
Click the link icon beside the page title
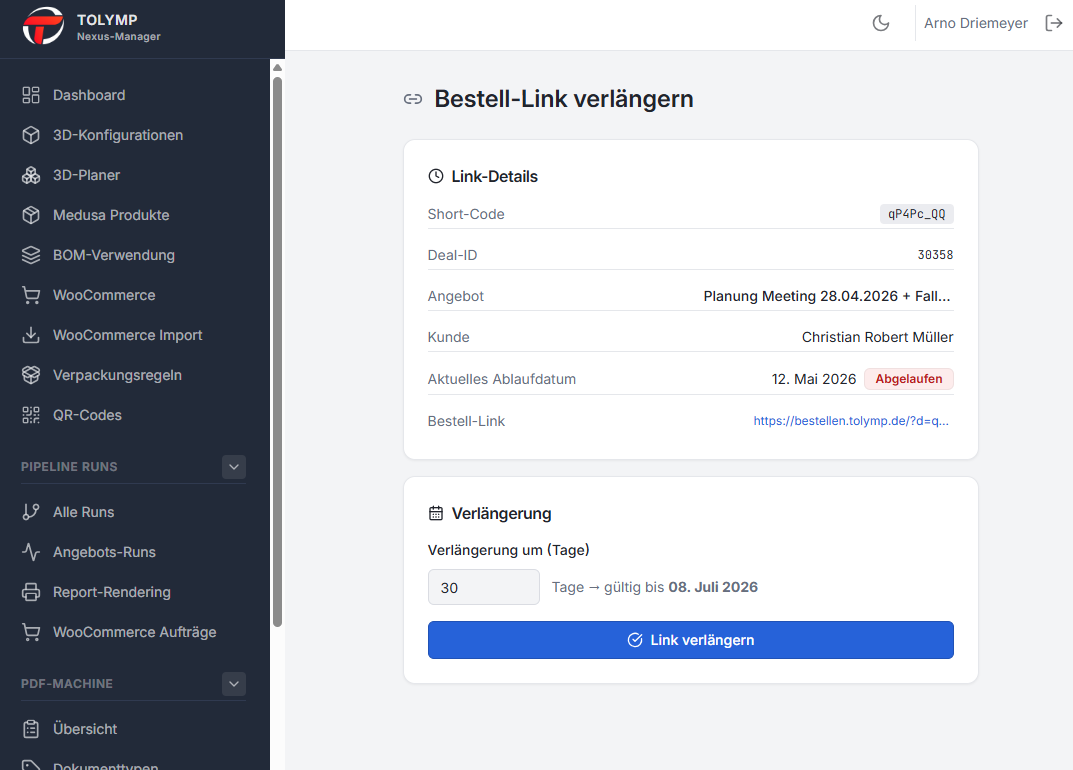[413, 99]
